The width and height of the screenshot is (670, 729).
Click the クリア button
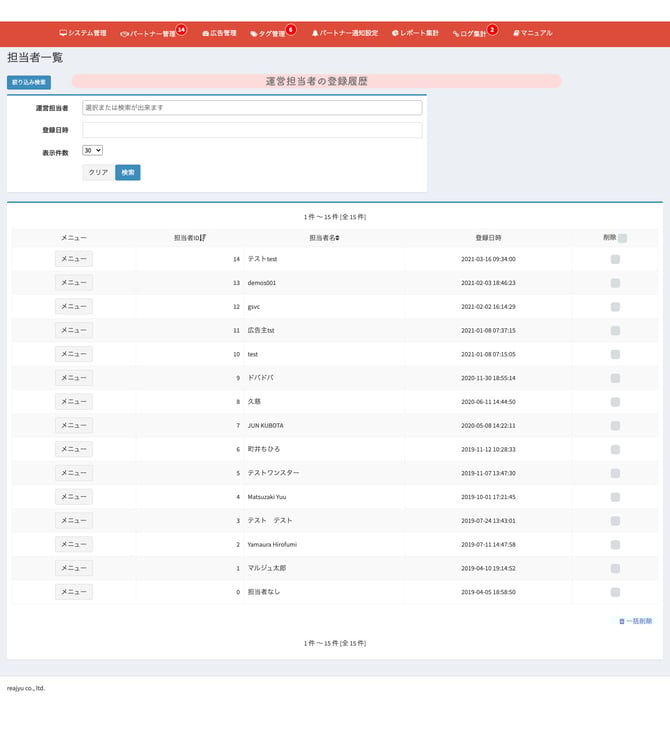point(98,172)
